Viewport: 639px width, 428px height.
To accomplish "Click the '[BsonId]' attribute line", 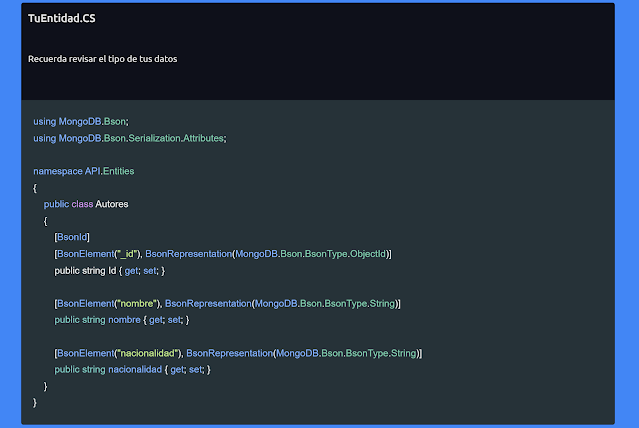I will [72, 237].
